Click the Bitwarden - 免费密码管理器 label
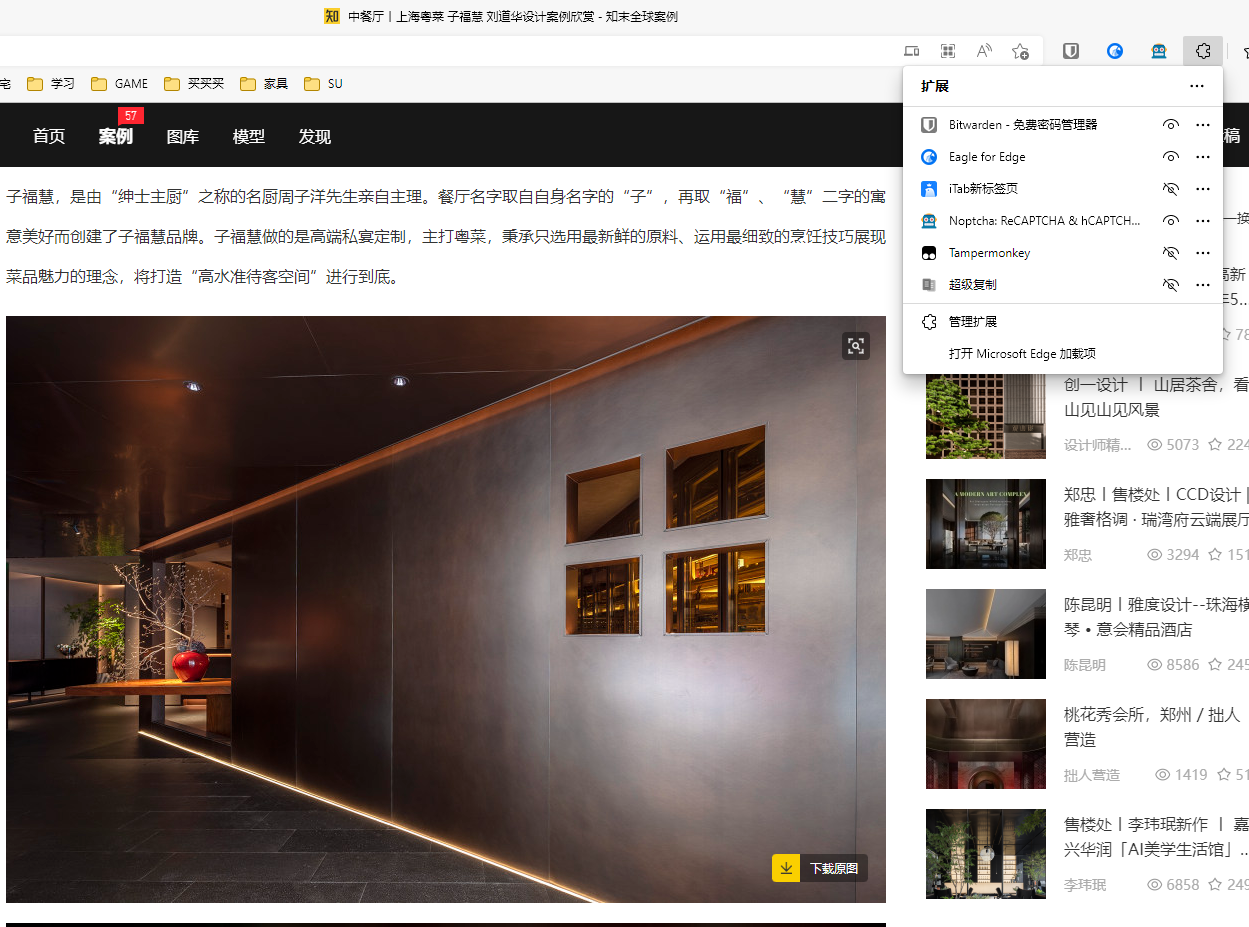This screenshot has width=1249, height=927. pos(1023,125)
